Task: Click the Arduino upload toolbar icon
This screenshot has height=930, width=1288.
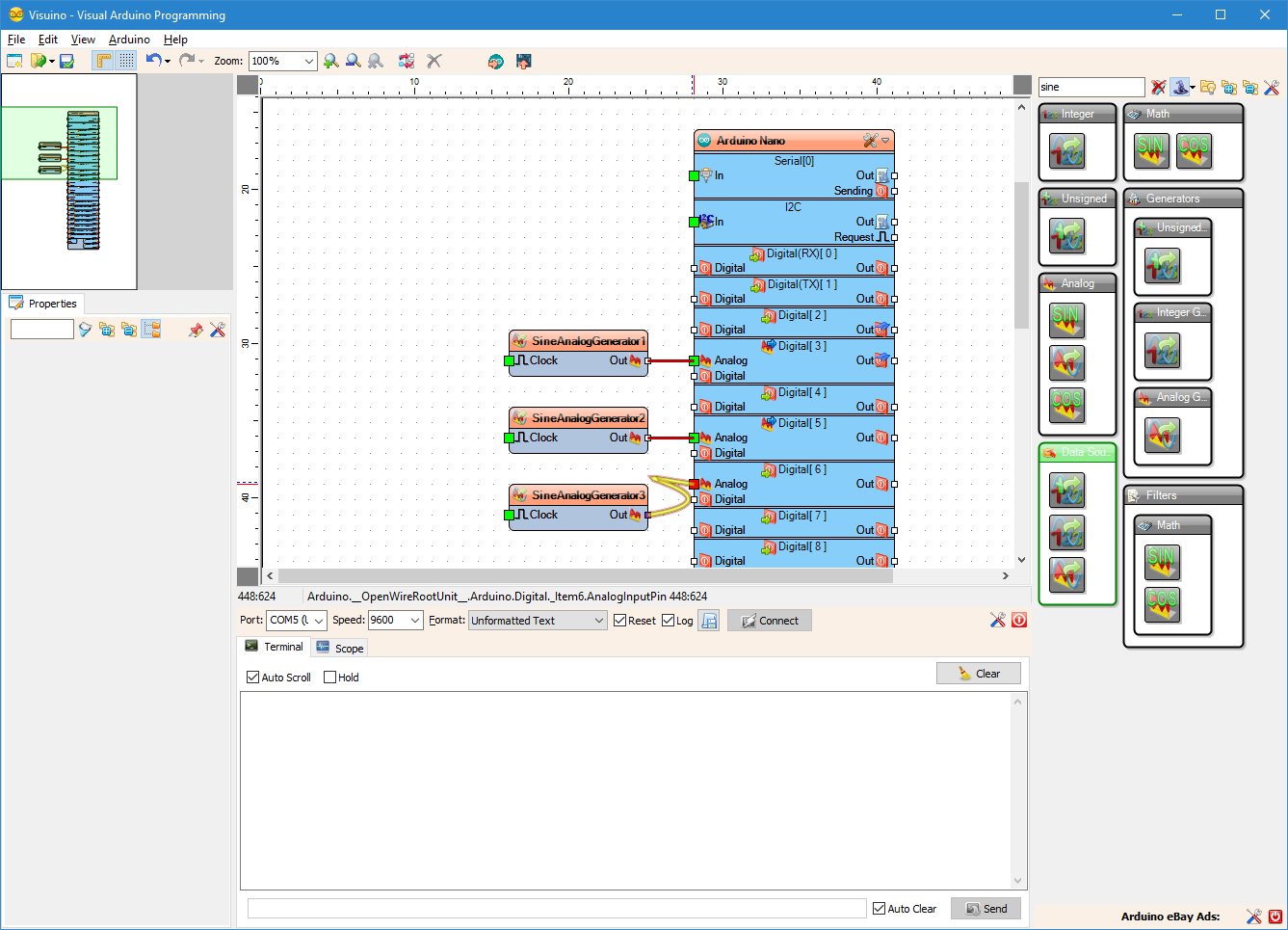Action: click(524, 61)
